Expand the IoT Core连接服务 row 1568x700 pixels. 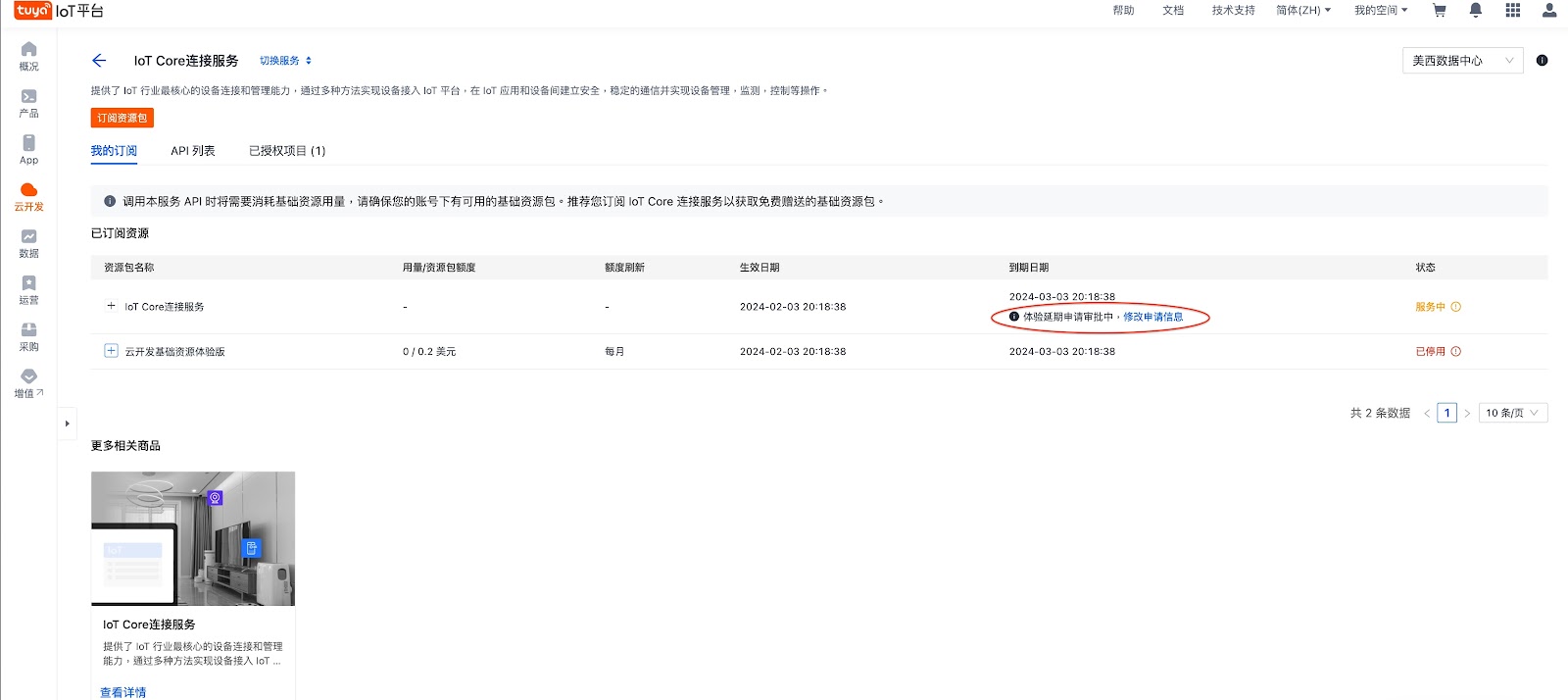[111, 306]
